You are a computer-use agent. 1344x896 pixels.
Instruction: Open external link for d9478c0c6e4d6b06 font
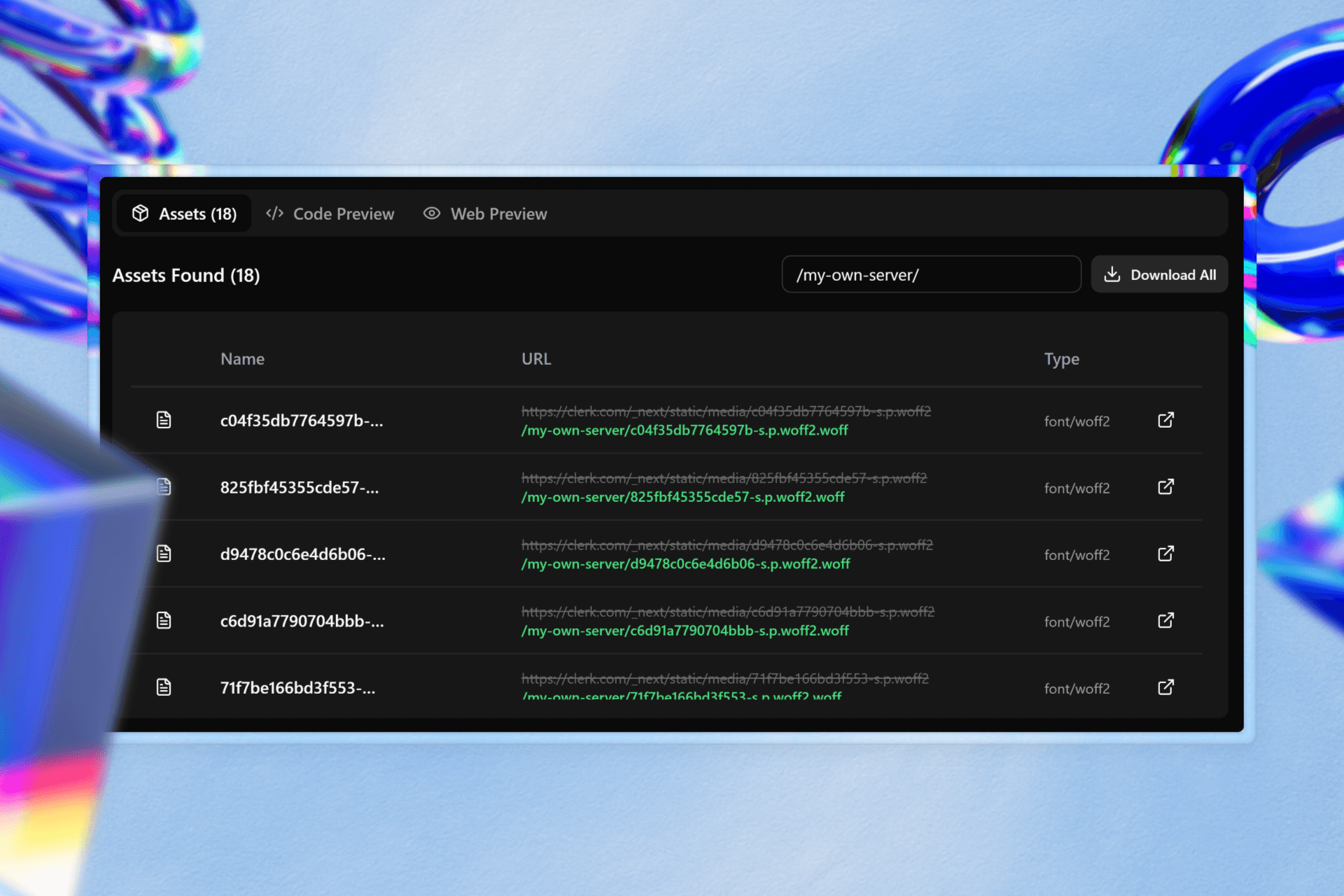click(1165, 554)
